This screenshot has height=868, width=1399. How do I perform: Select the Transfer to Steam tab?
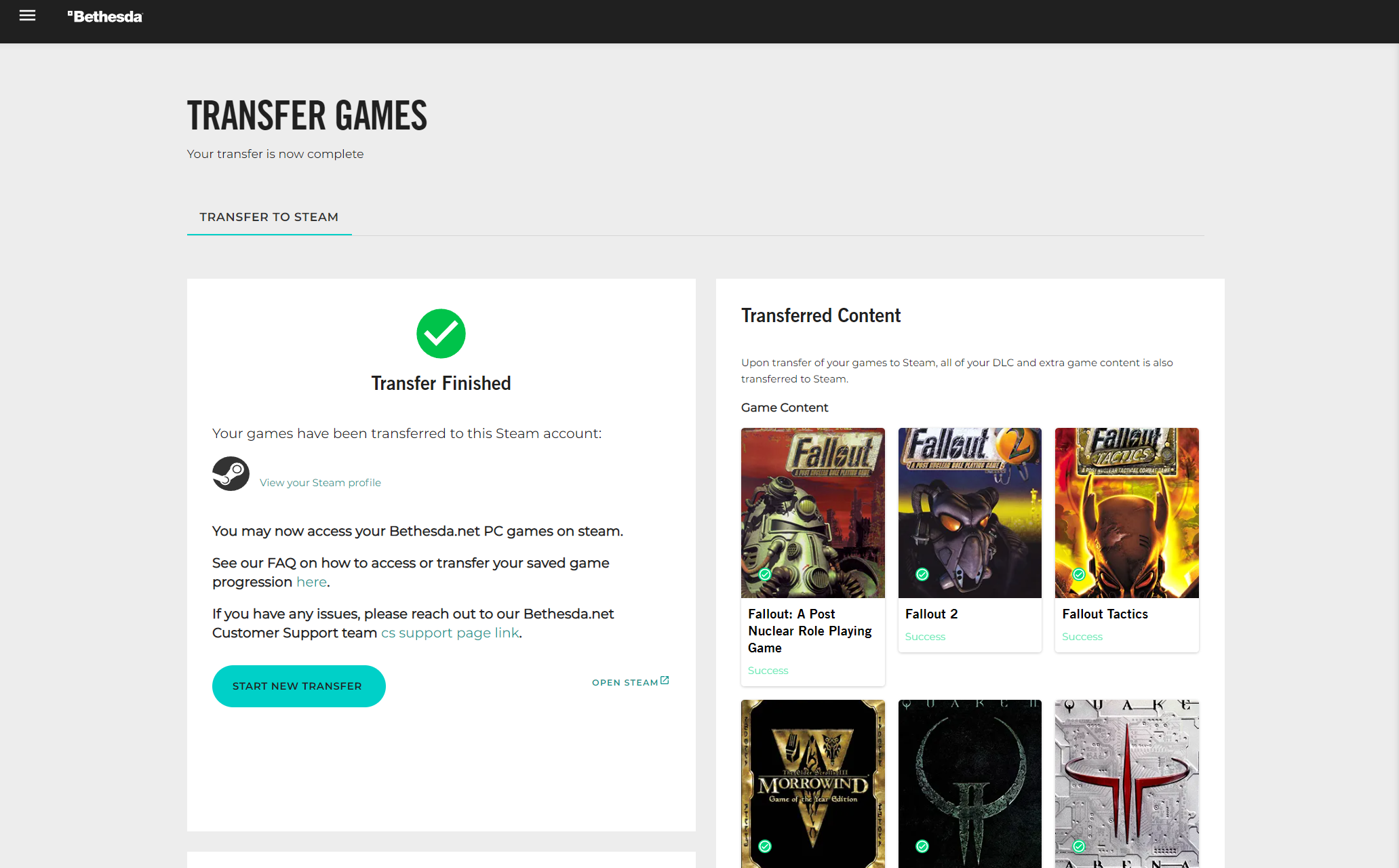(269, 217)
